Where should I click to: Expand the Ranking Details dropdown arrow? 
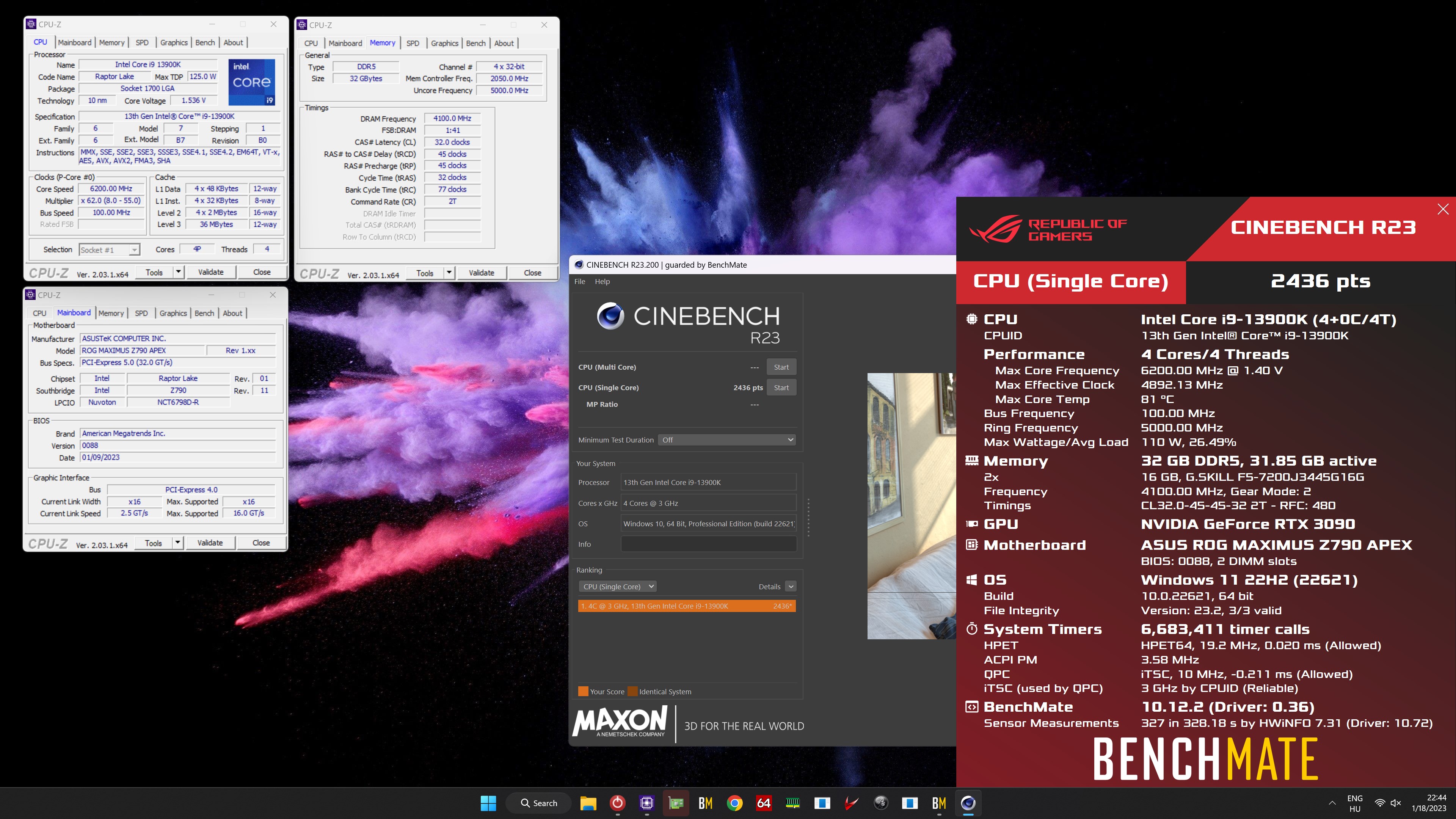tap(791, 587)
